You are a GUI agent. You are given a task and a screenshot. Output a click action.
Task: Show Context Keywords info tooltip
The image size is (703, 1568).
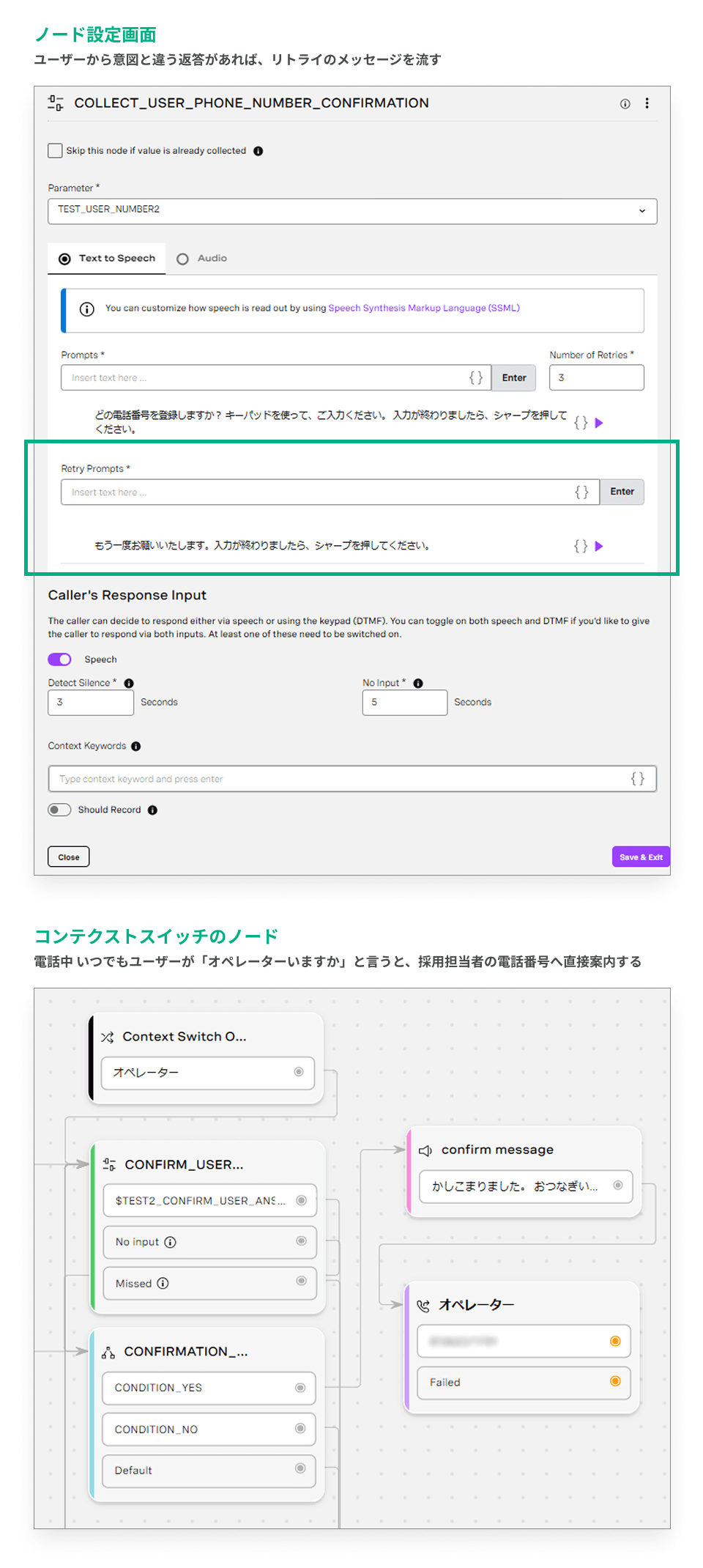click(x=135, y=746)
